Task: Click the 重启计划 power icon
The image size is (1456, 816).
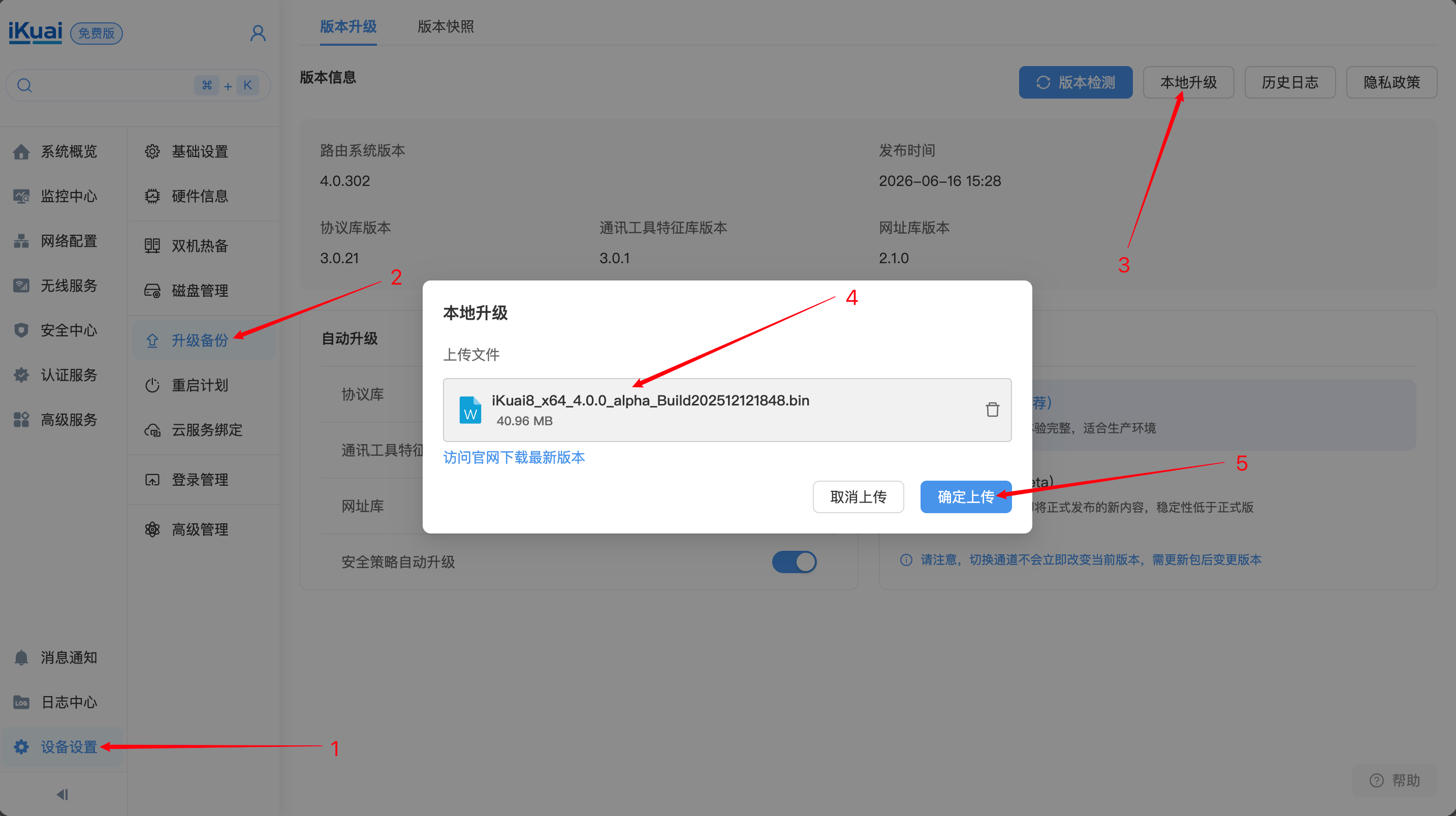Action: 152,385
